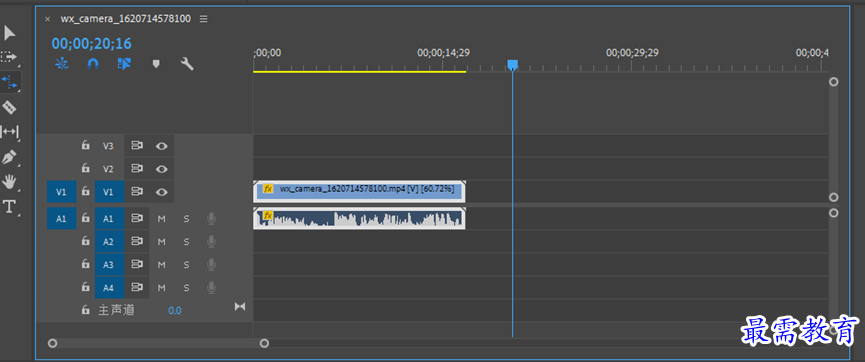Screen dimensions: 865x362
Task: Open Timeline Display Settings wrench
Action: click(x=187, y=64)
